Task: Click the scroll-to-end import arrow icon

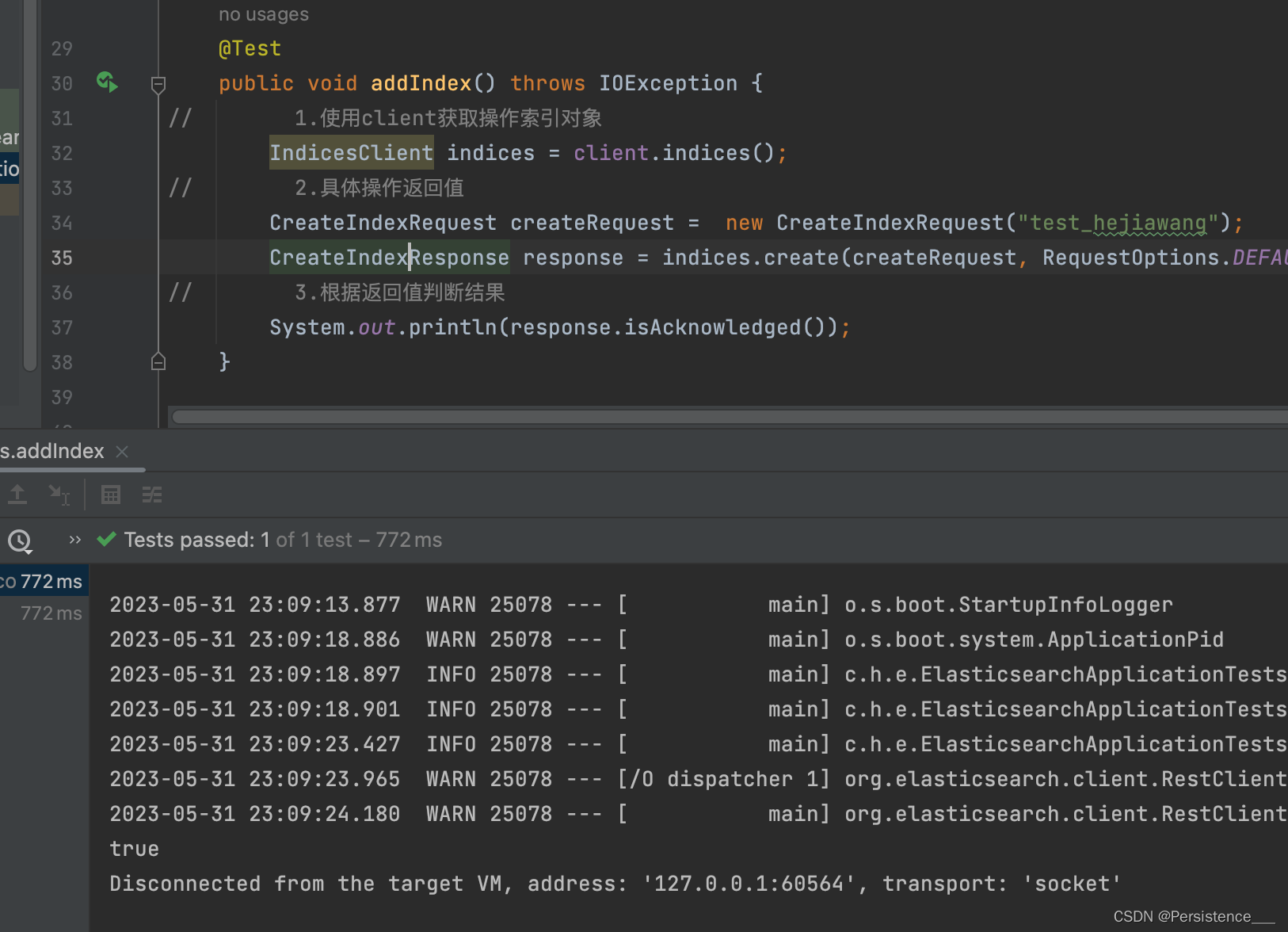Action: [59, 495]
